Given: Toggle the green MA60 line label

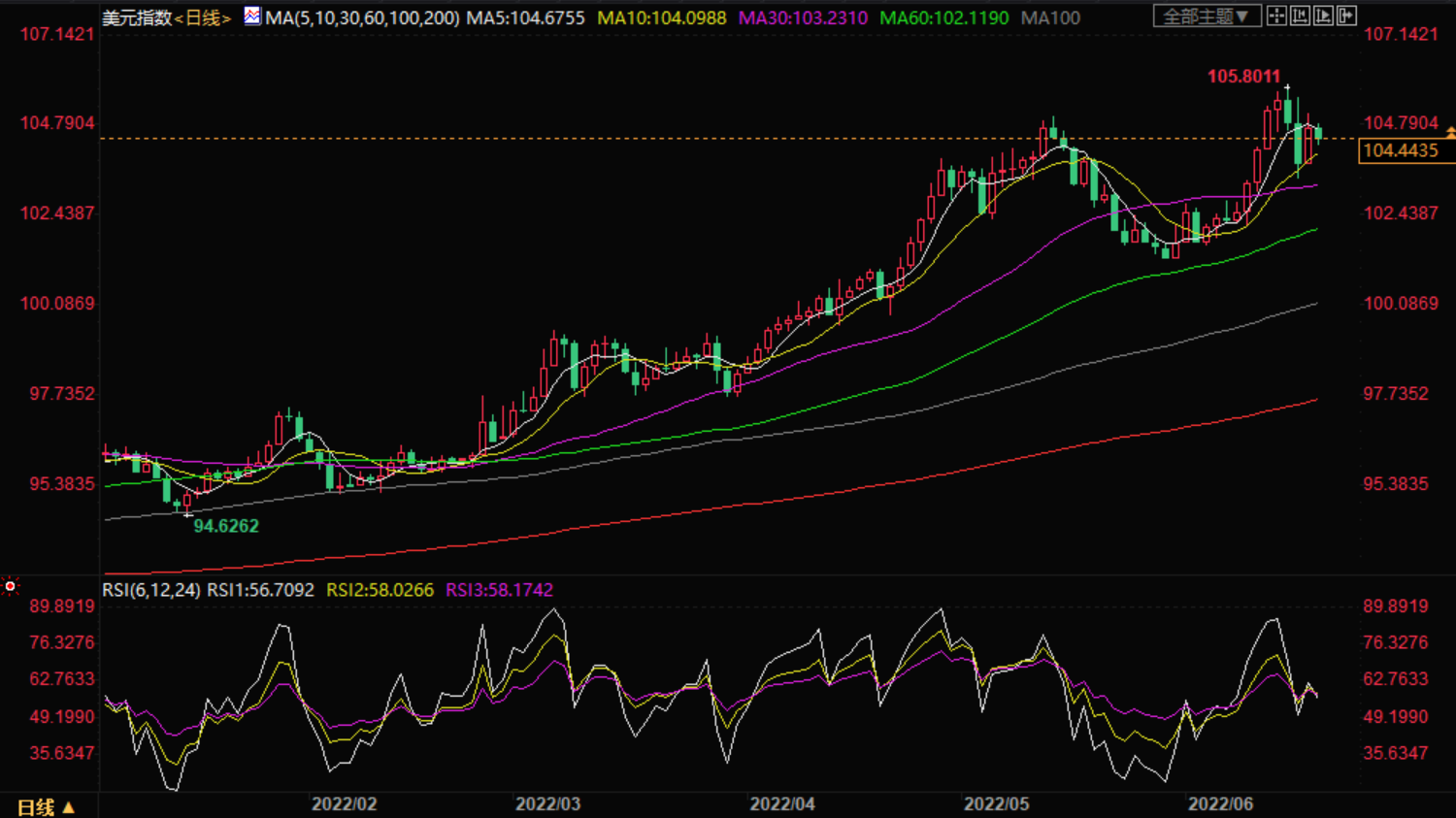Looking at the screenshot, I should point(943,18).
